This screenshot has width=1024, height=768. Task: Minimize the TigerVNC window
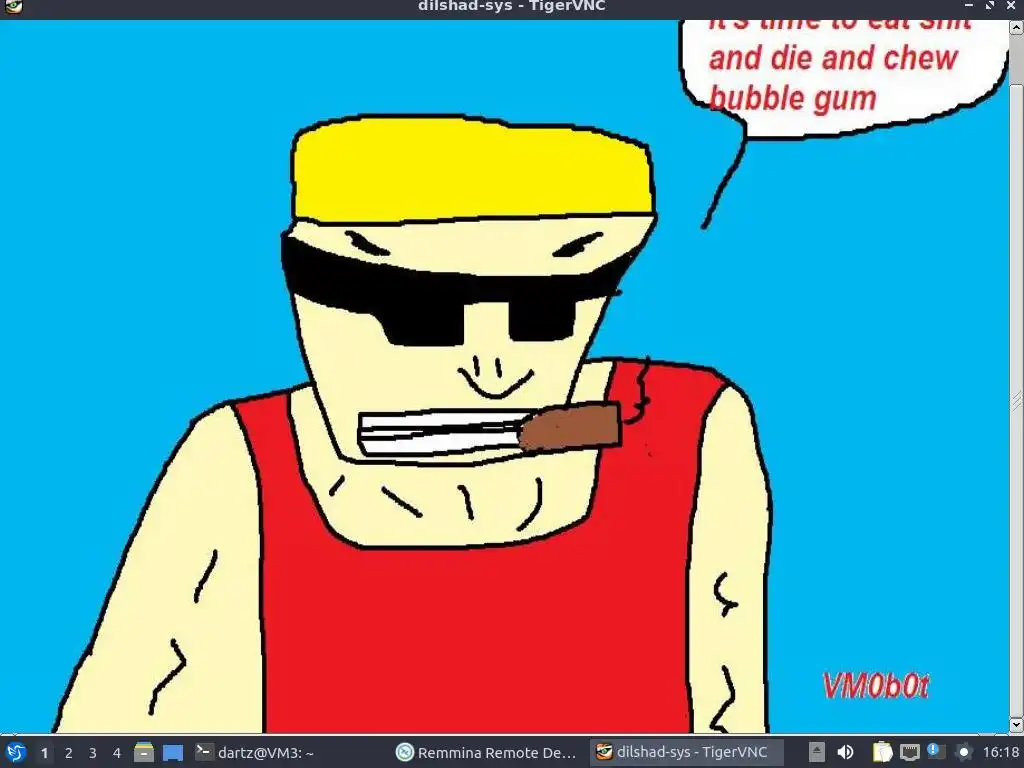tap(969, 5)
